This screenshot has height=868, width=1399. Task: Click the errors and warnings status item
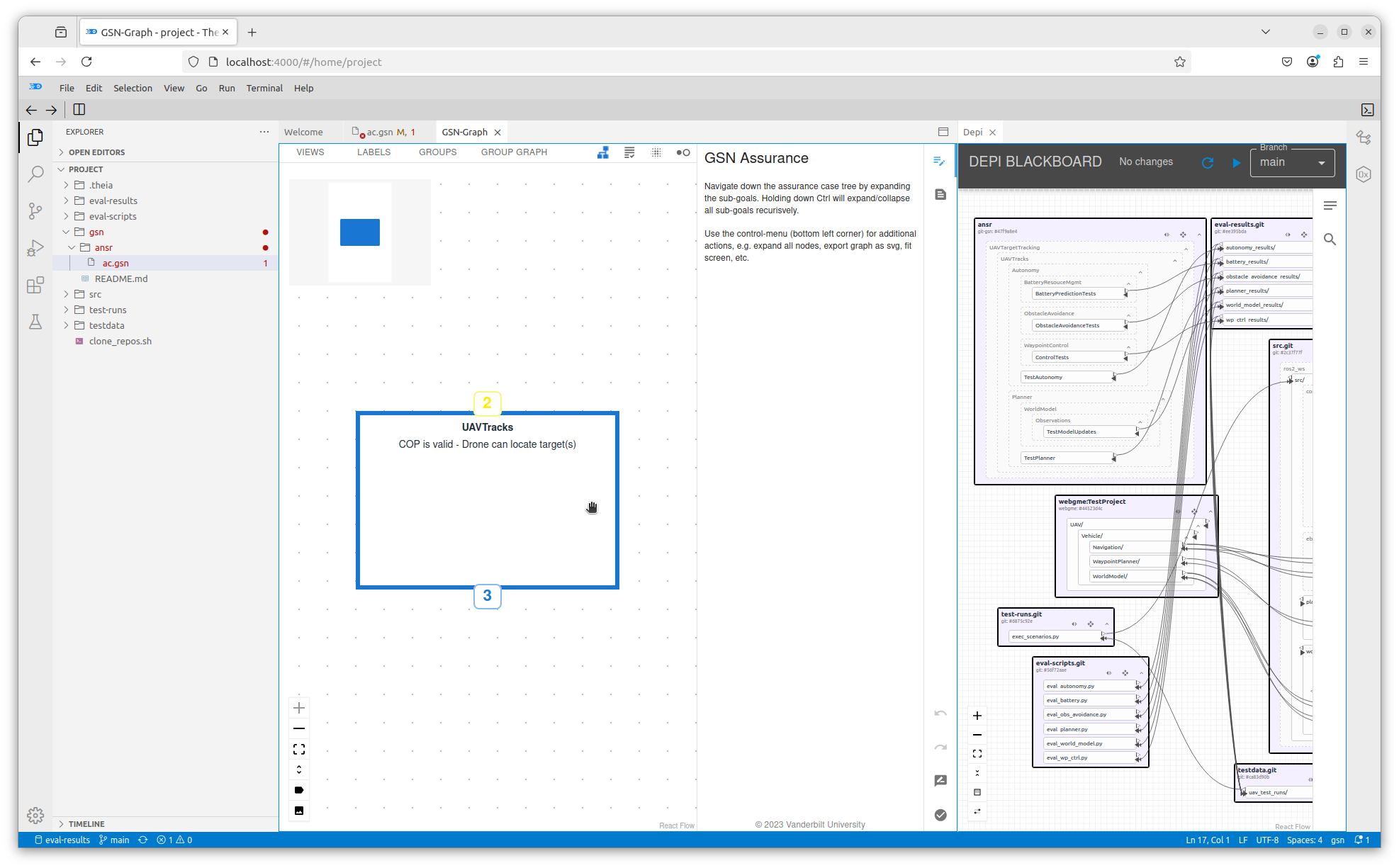point(174,840)
